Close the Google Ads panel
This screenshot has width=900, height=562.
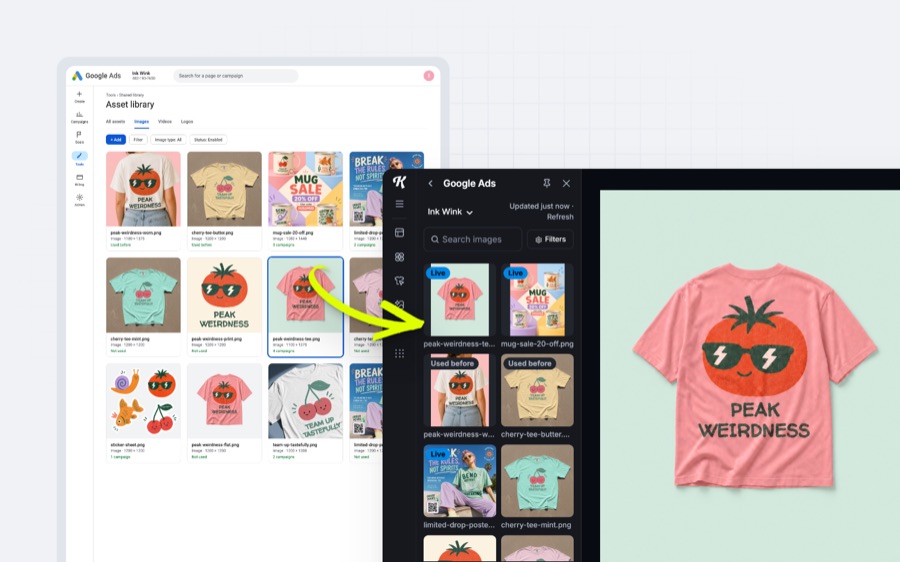567,183
